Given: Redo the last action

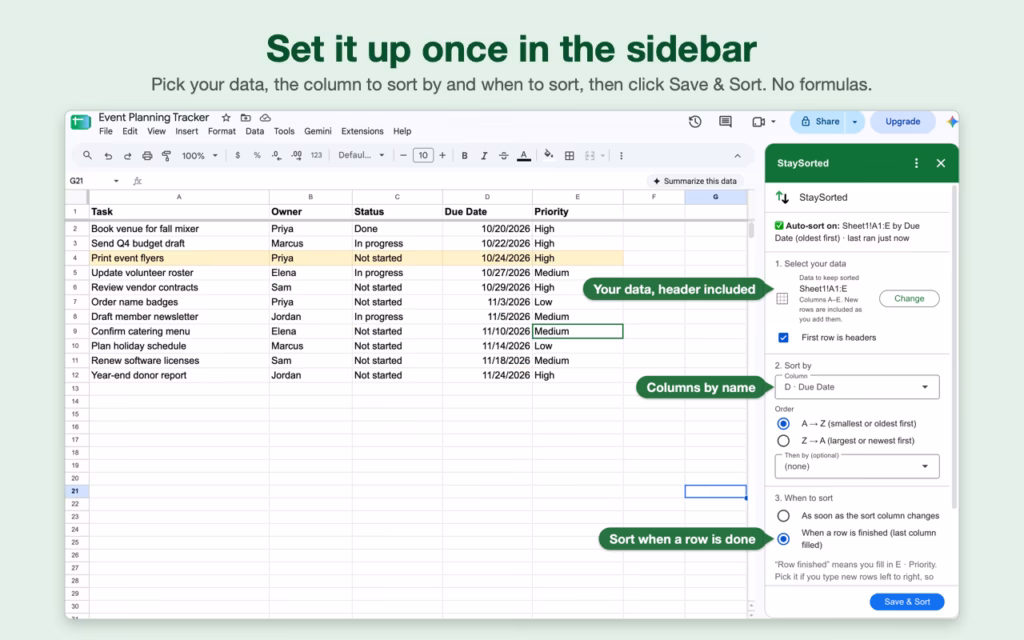Looking at the screenshot, I should point(127,156).
